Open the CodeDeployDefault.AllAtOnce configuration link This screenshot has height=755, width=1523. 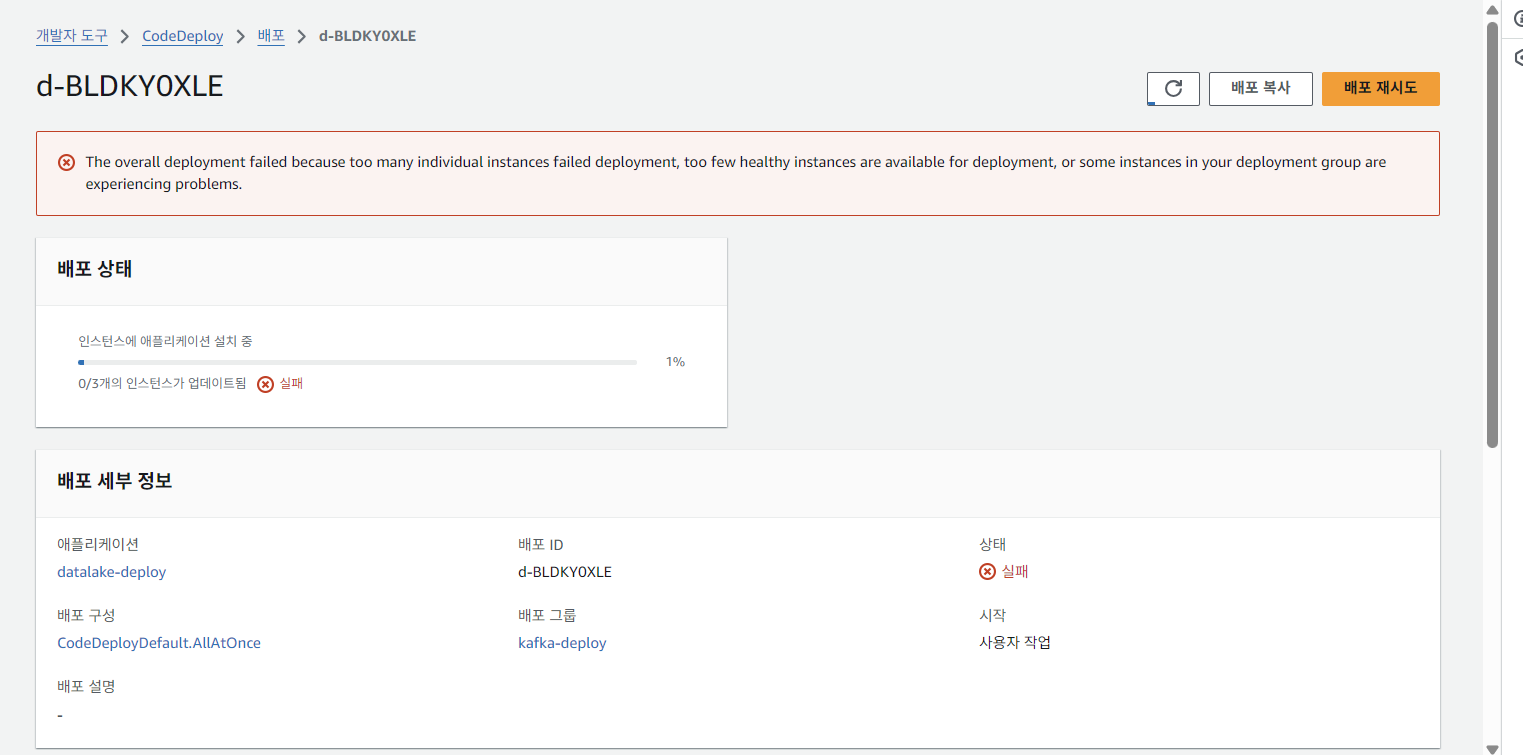159,643
